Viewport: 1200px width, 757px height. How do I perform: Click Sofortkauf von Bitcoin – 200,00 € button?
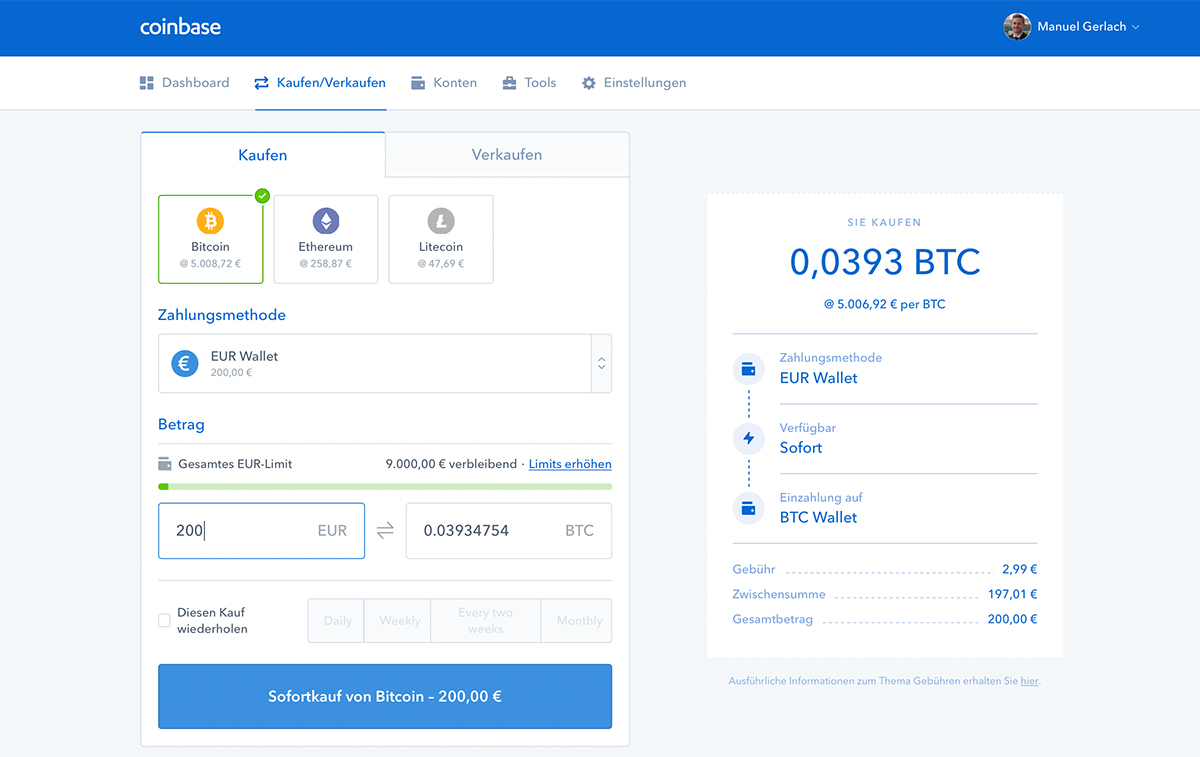385,696
